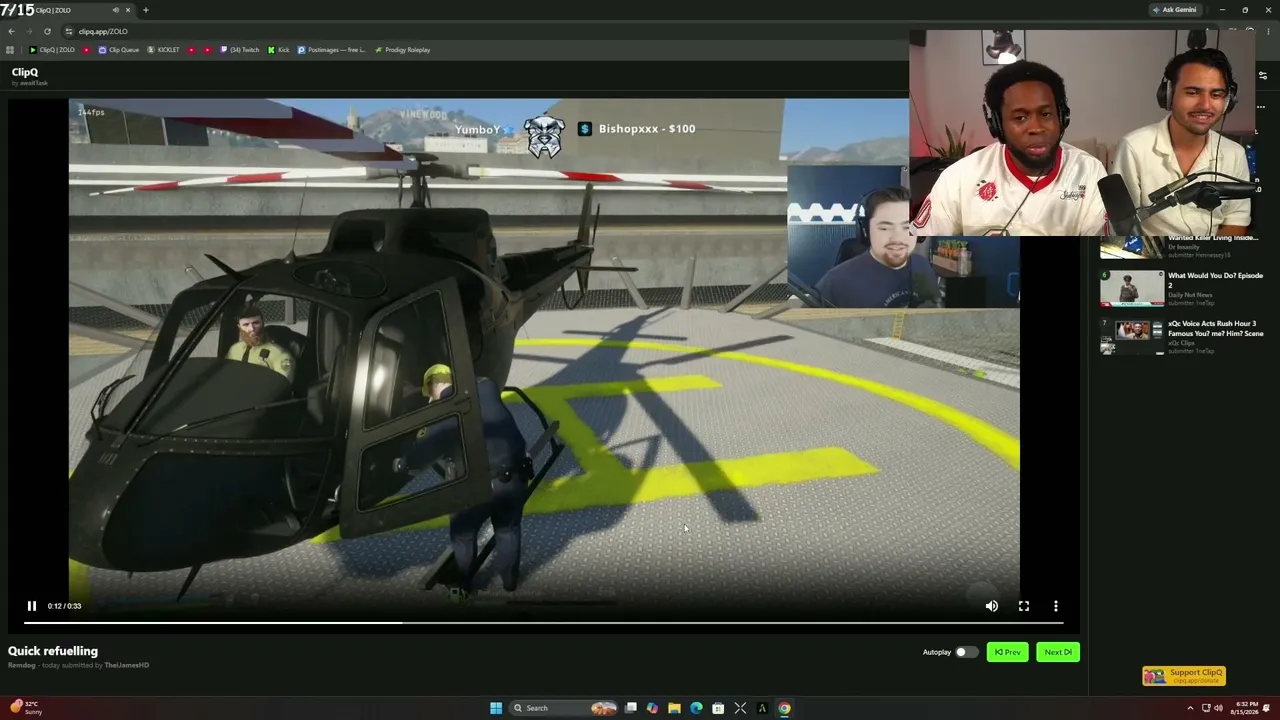Launch Copilot from the taskbar

[653, 708]
